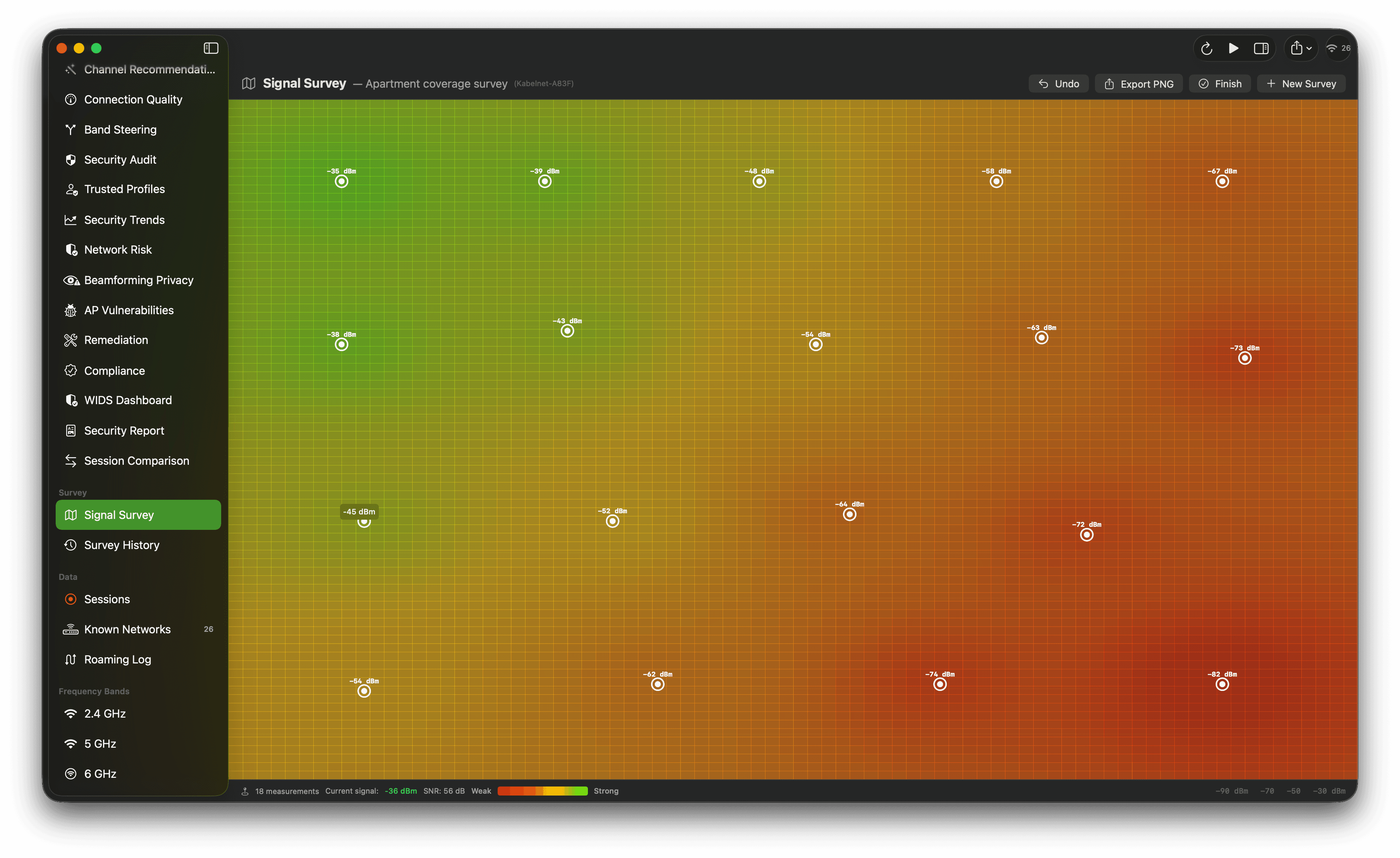Open Connection Quality in the sidebar

point(139,99)
